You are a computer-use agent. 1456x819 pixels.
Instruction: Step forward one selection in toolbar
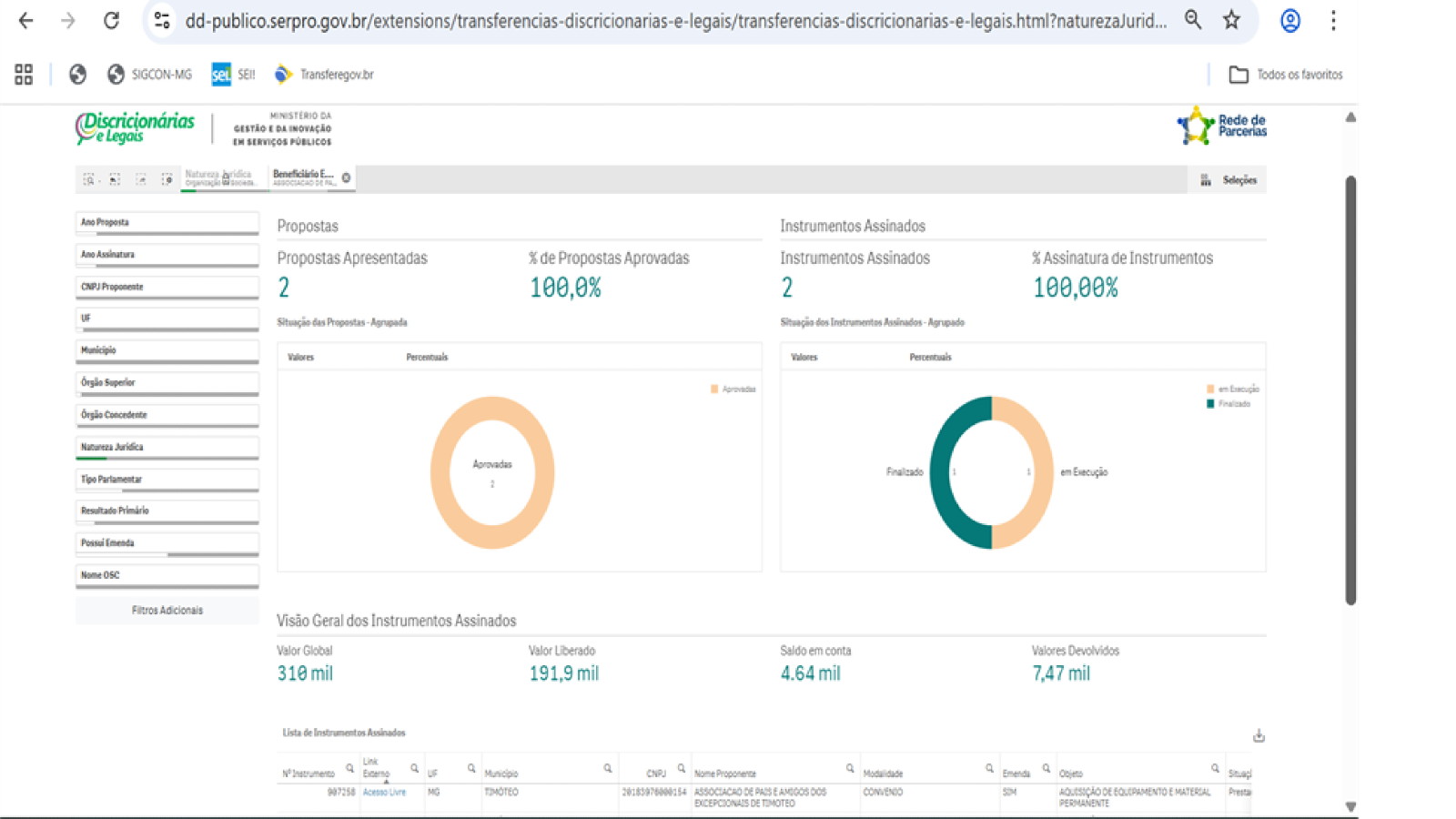click(141, 179)
